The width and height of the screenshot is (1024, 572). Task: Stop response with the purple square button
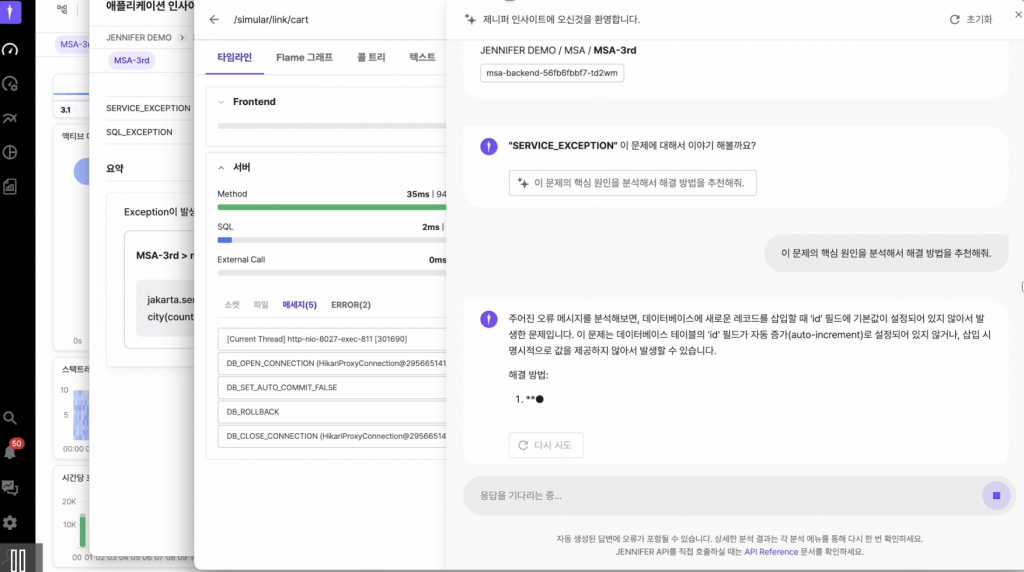[995, 495]
